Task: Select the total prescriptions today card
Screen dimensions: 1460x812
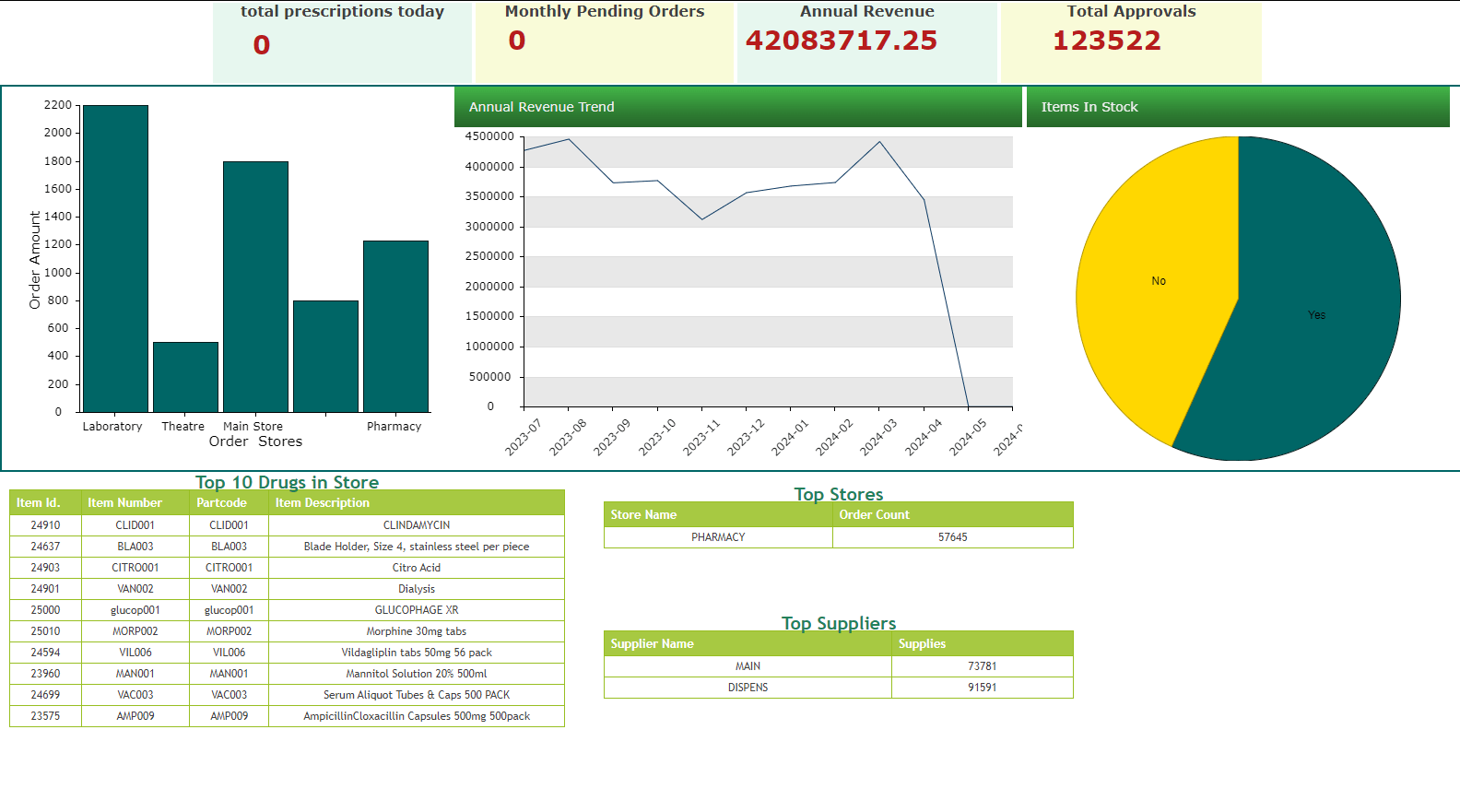Action: coord(342,41)
